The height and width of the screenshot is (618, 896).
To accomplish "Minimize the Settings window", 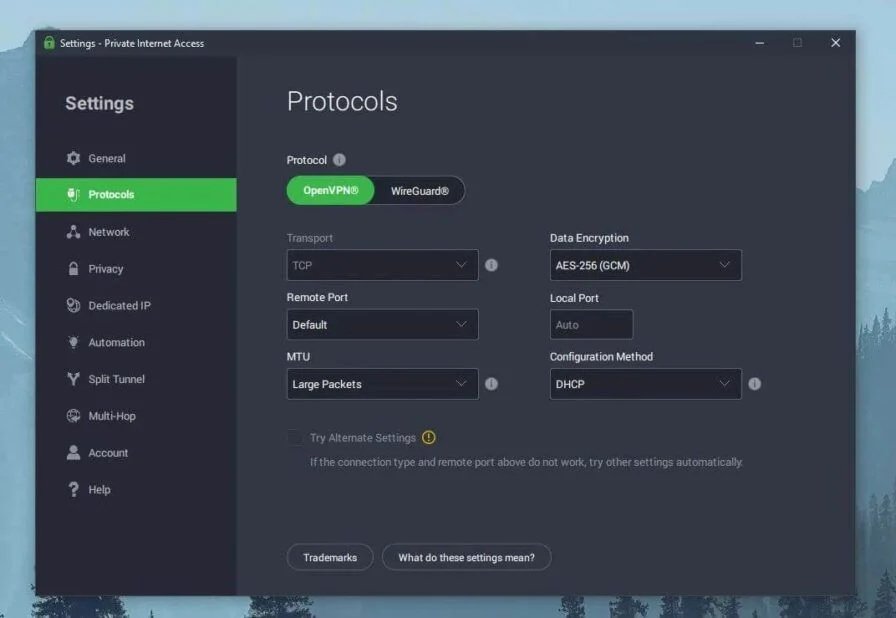I will coord(759,43).
